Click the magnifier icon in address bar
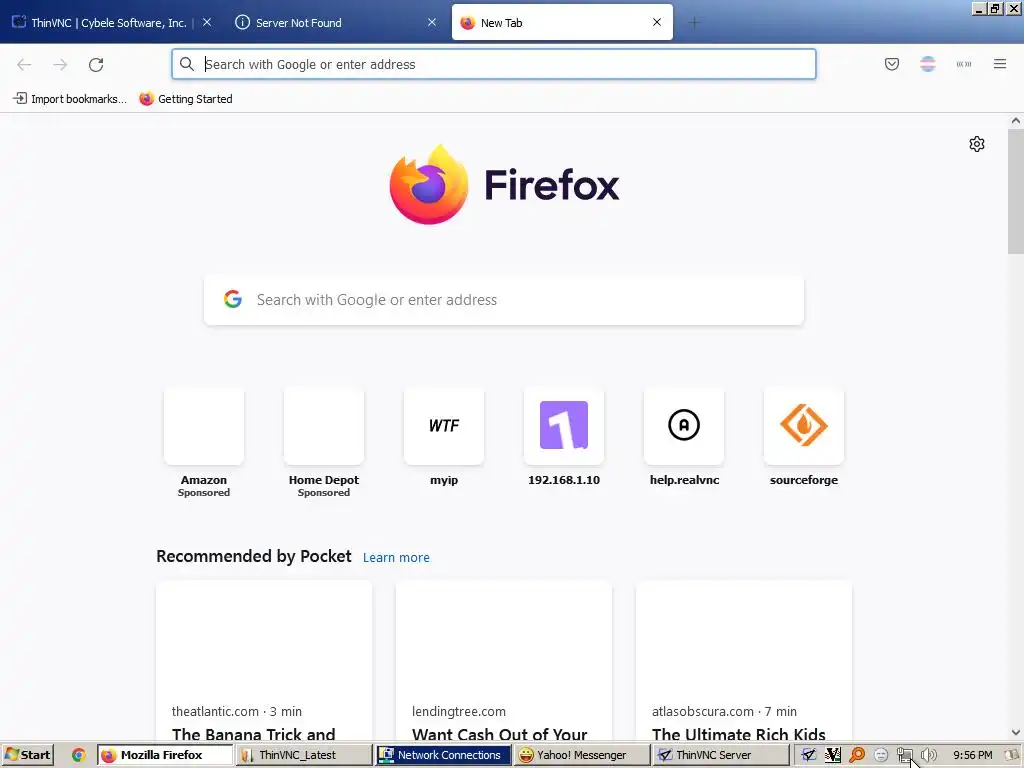Viewport: 1024px width, 768px height. point(187,64)
